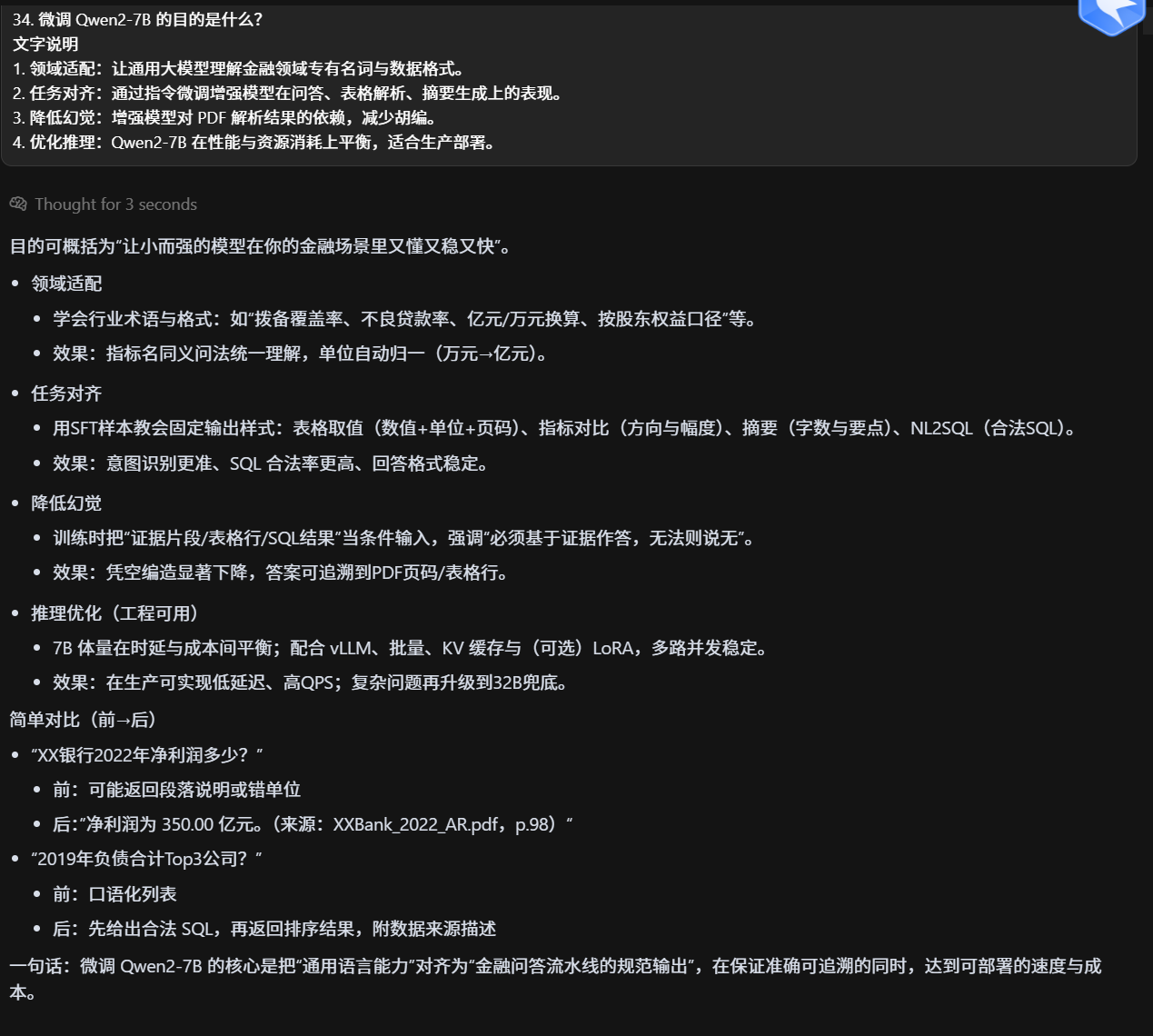1153x1036 pixels.
Task: Select the '文字说明' label in user message
Action: click(x=45, y=44)
